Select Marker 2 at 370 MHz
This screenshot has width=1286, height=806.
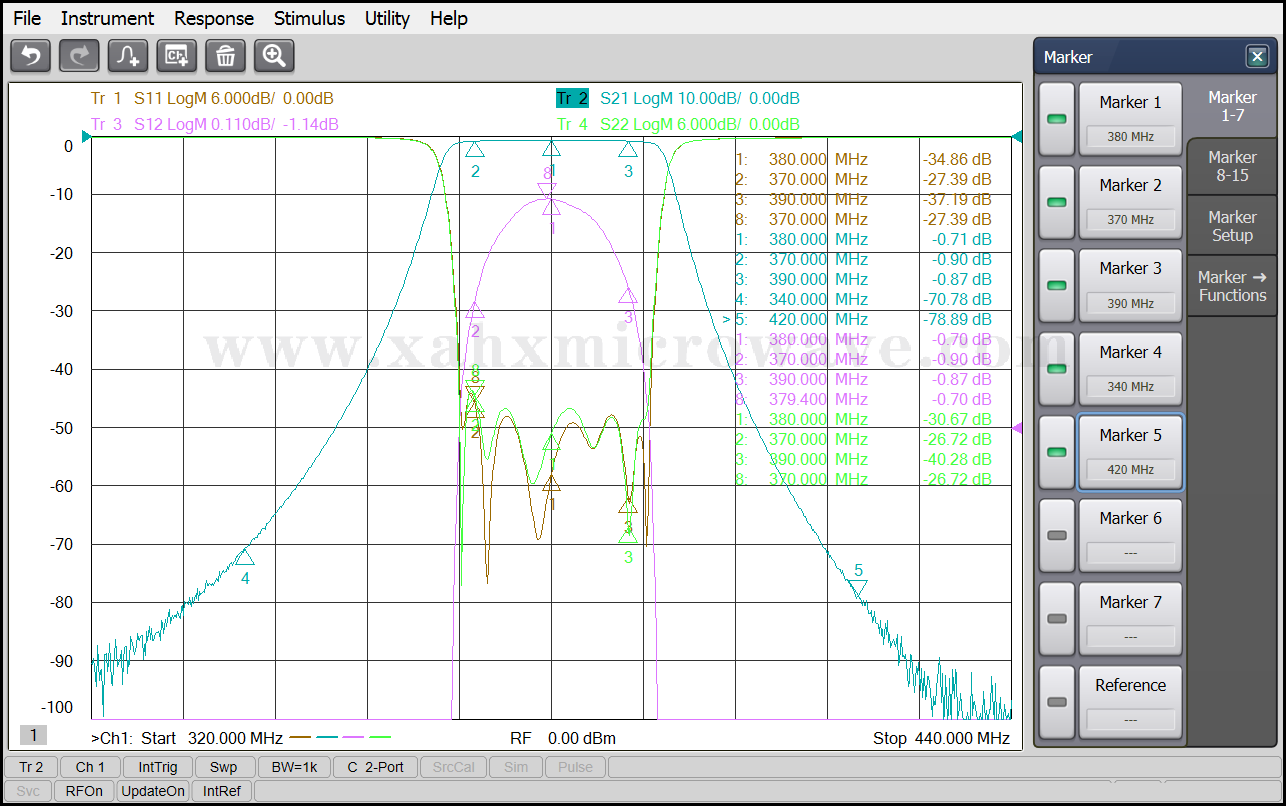point(1130,202)
